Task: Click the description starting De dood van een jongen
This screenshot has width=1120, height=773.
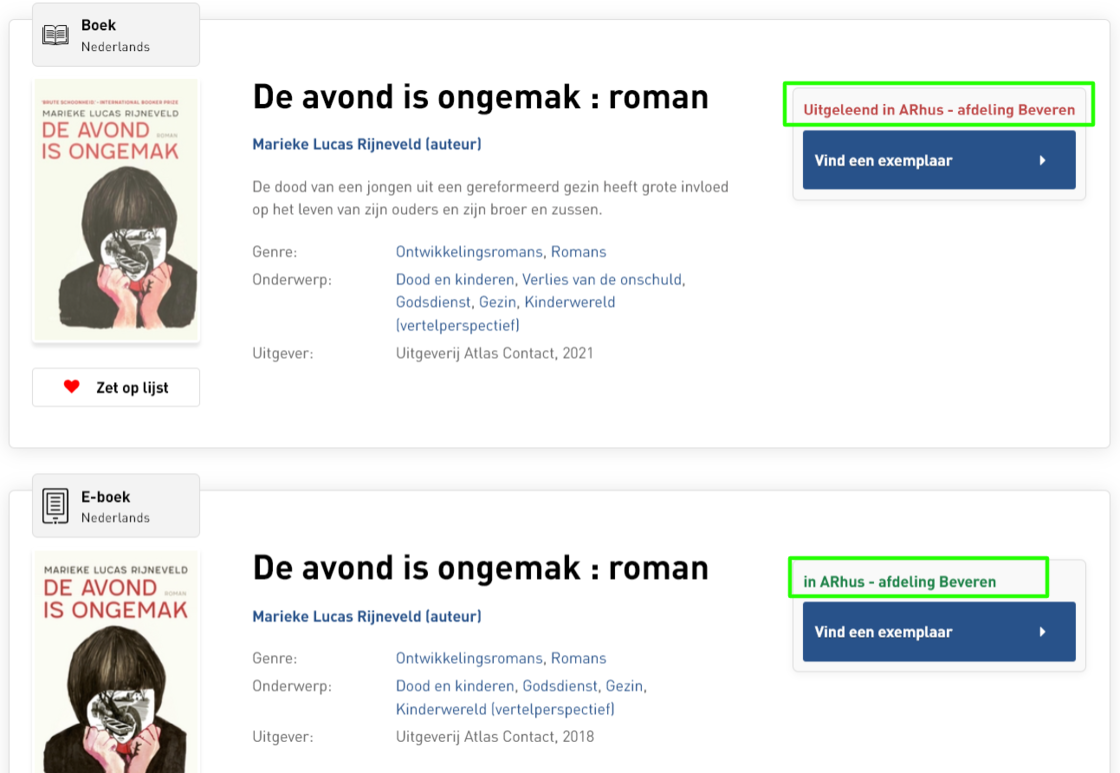Action: coord(490,198)
